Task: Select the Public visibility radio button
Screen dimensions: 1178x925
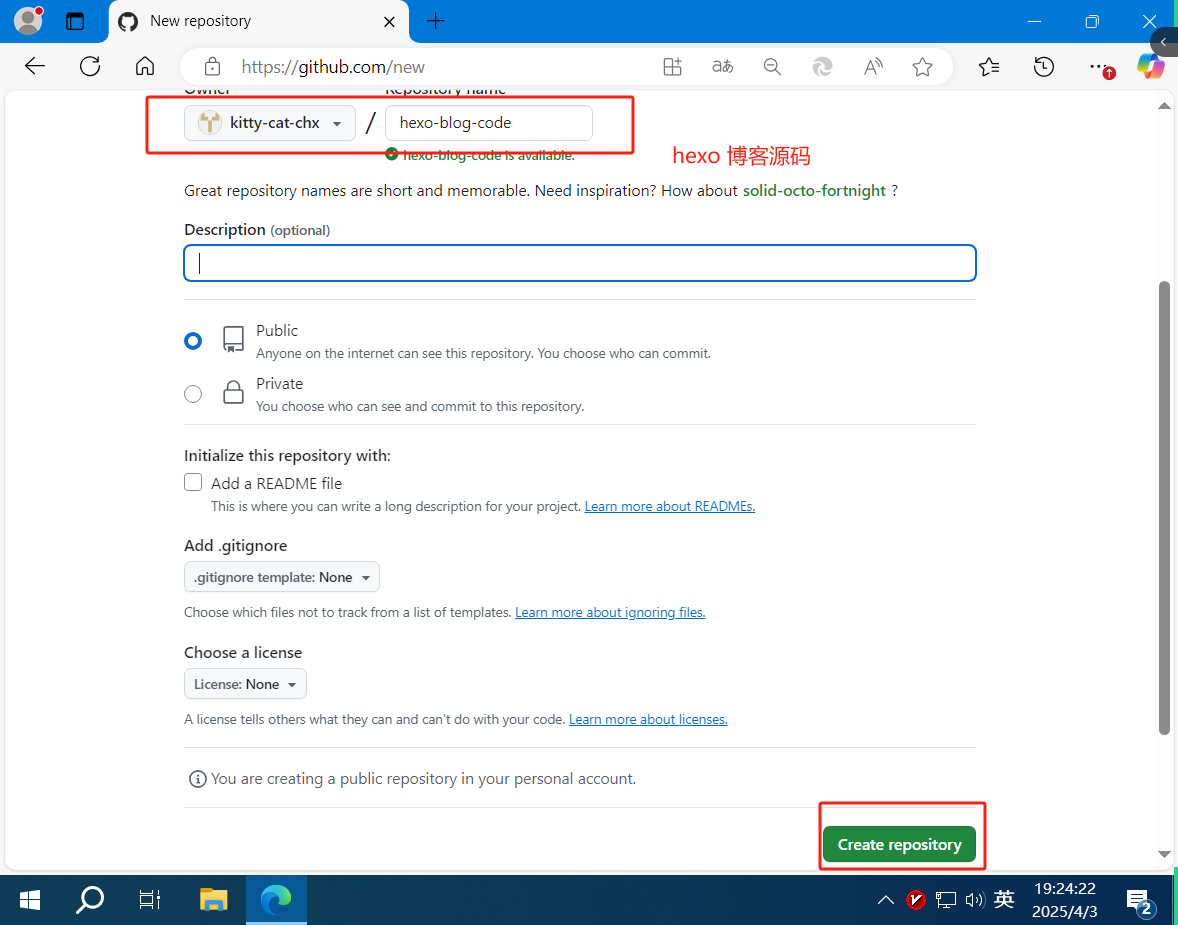Action: point(193,341)
